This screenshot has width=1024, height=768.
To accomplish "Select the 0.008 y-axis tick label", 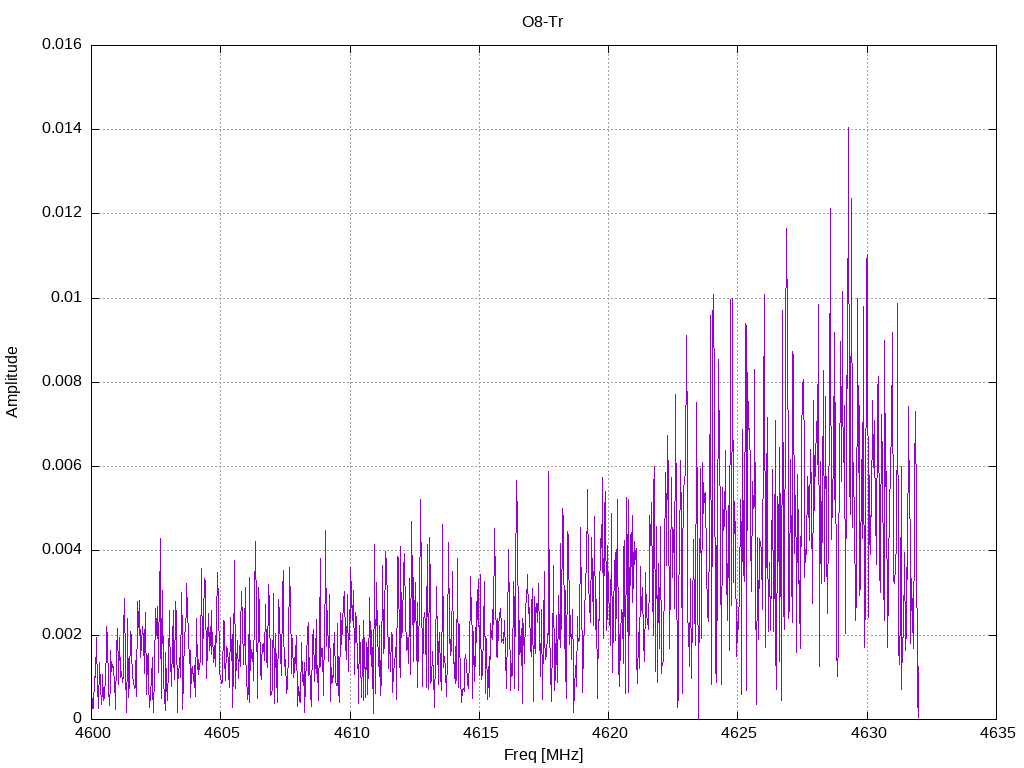I will click(62, 382).
